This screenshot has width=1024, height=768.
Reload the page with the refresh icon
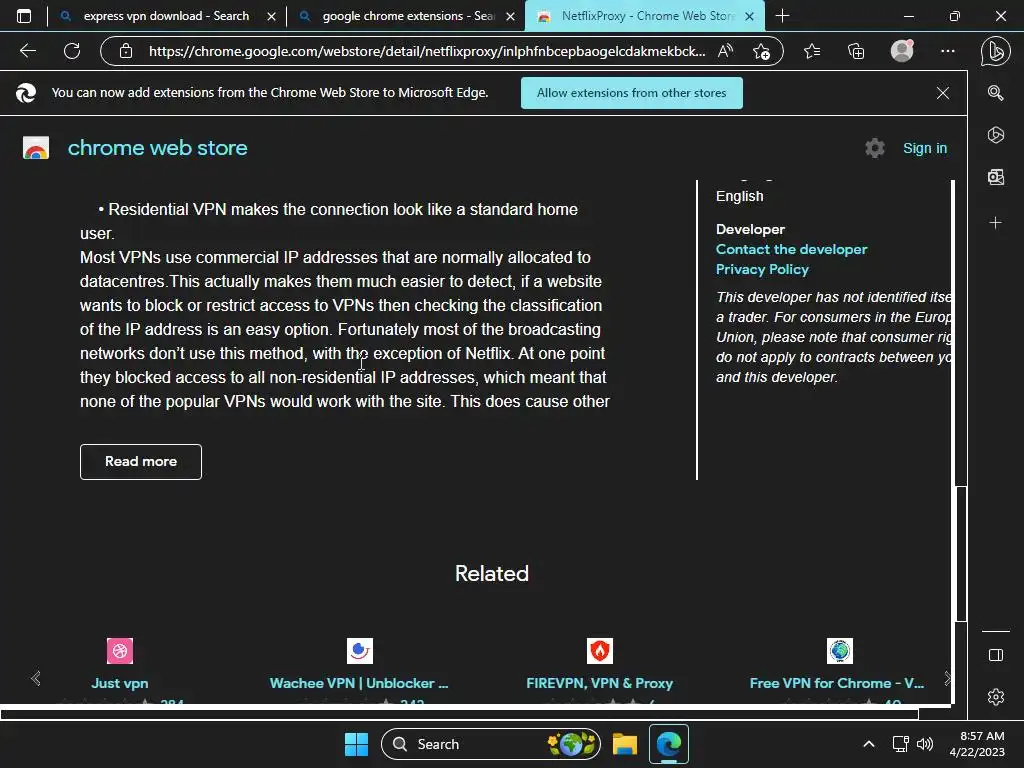[72, 51]
